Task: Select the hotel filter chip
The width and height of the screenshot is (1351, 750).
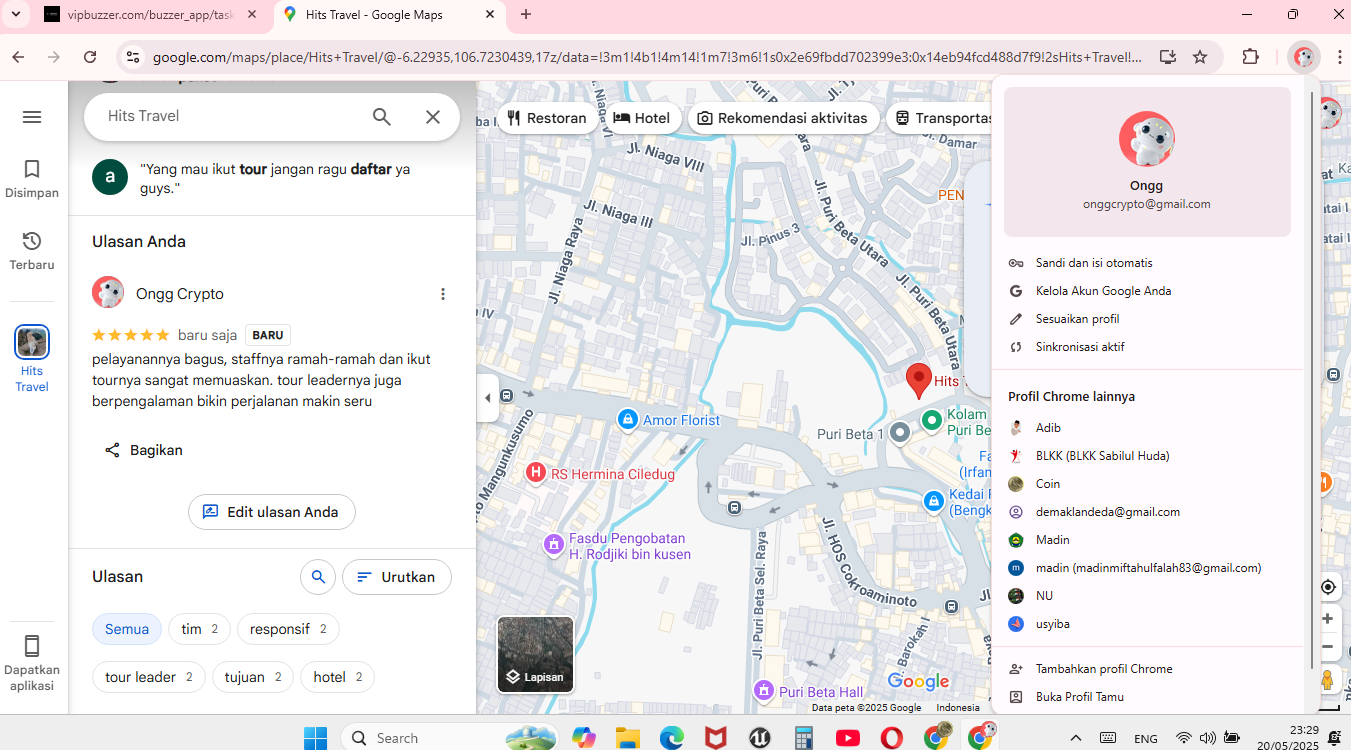Action: (x=337, y=677)
